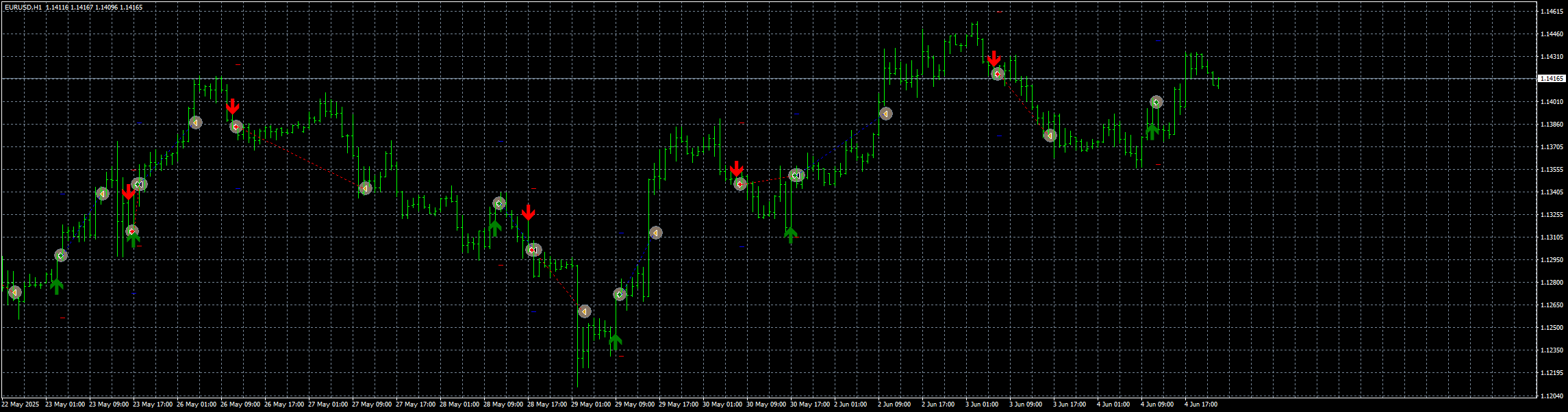Select the 2 Jun 01:00 time label

click(850, 404)
